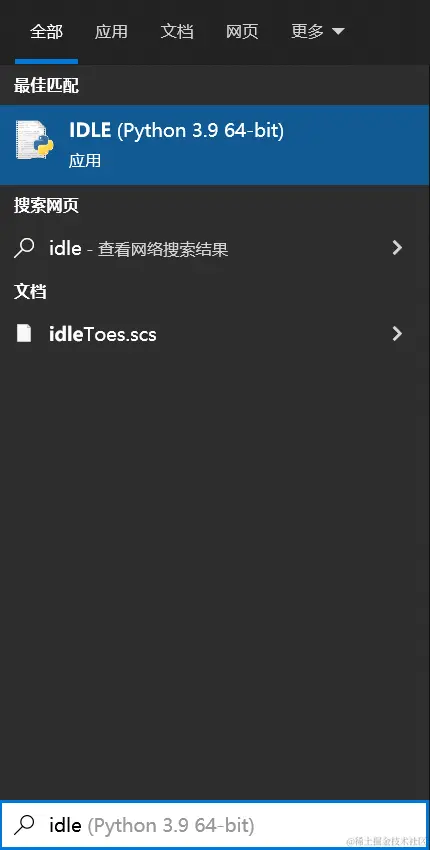Click the 应用 label beneath the IDLE result
This screenshot has height=850, width=430.
[85, 160]
